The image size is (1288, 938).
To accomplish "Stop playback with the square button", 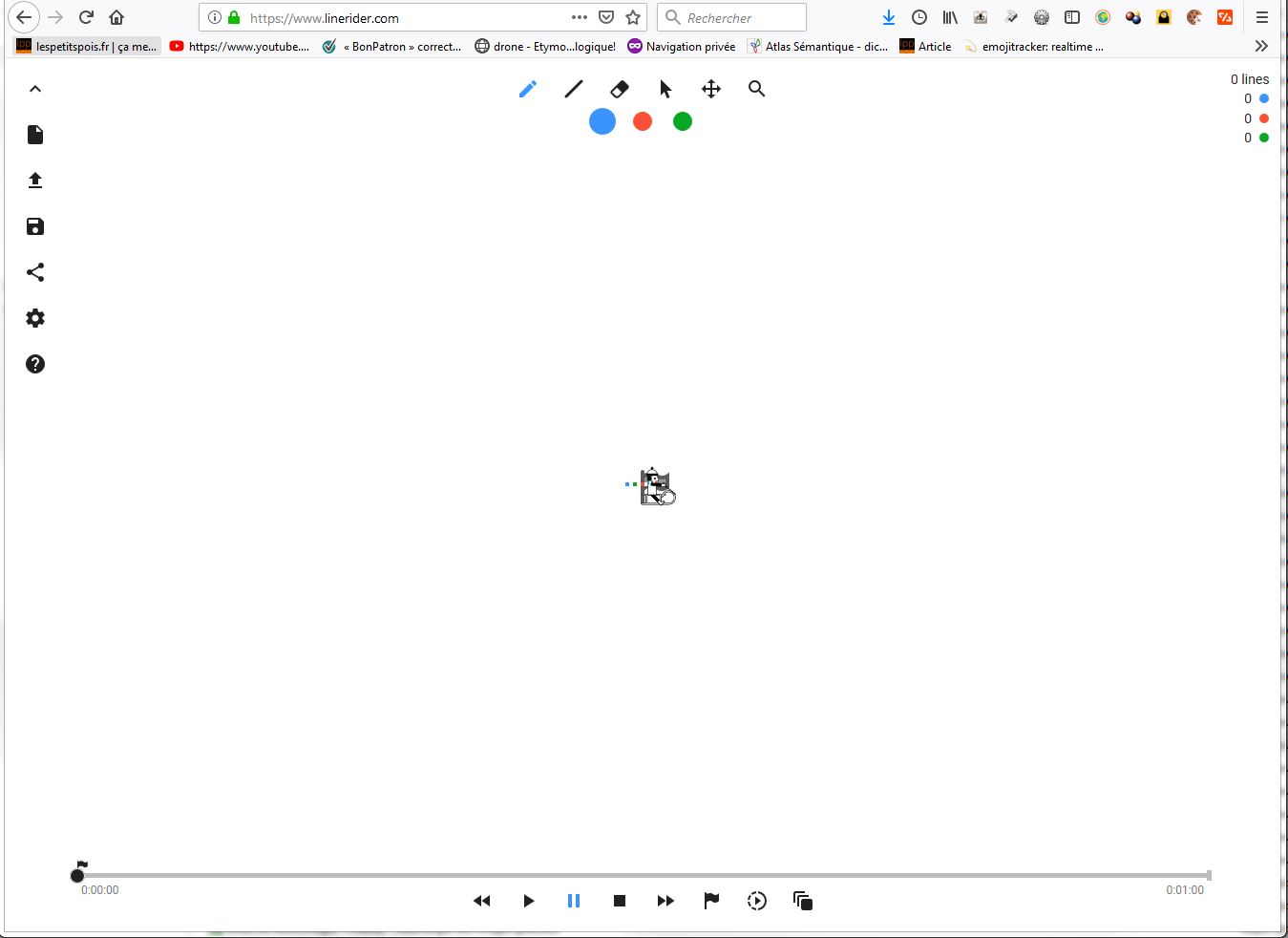I will pos(620,901).
